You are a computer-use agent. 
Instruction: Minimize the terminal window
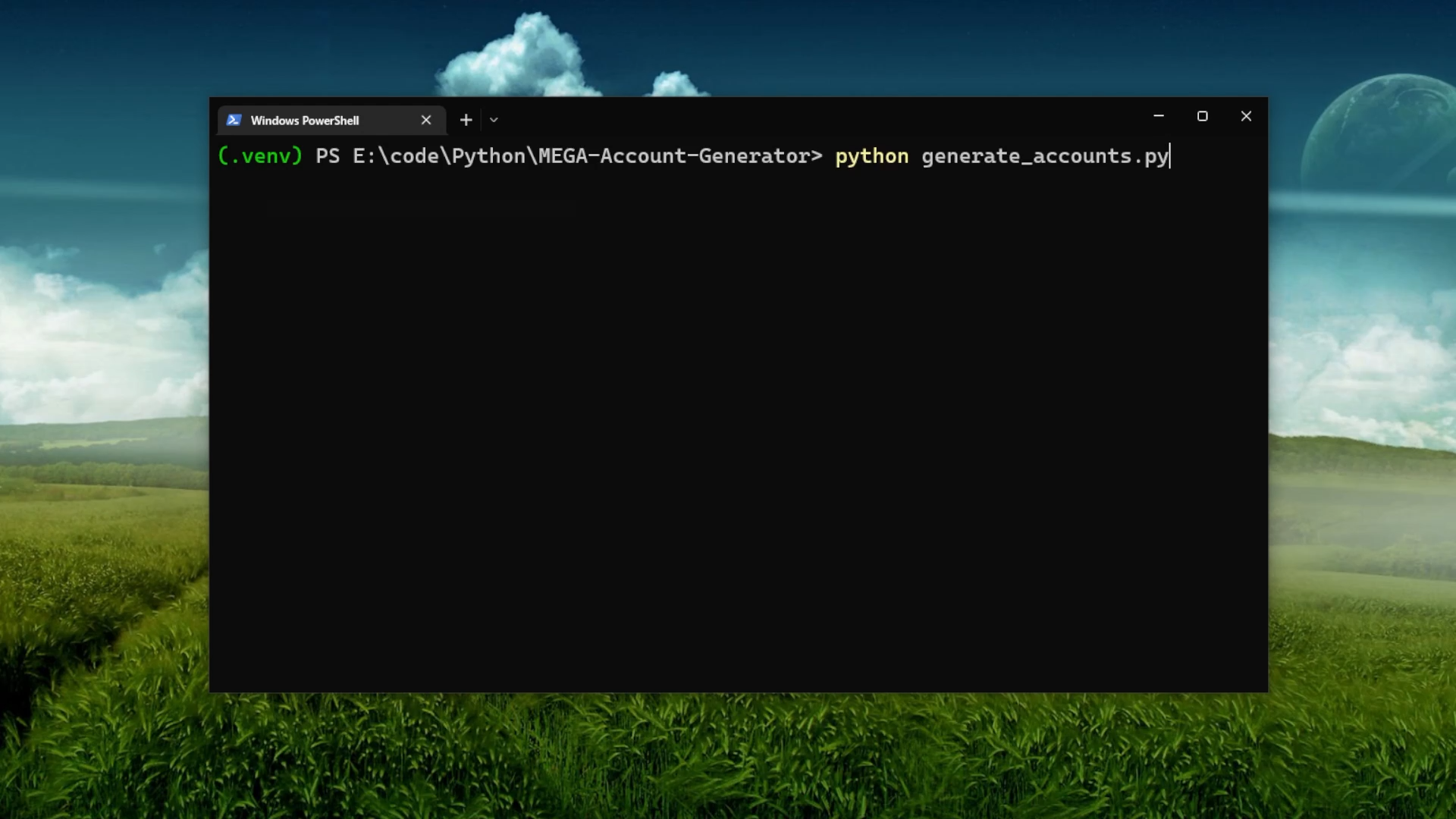(x=1158, y=116)
